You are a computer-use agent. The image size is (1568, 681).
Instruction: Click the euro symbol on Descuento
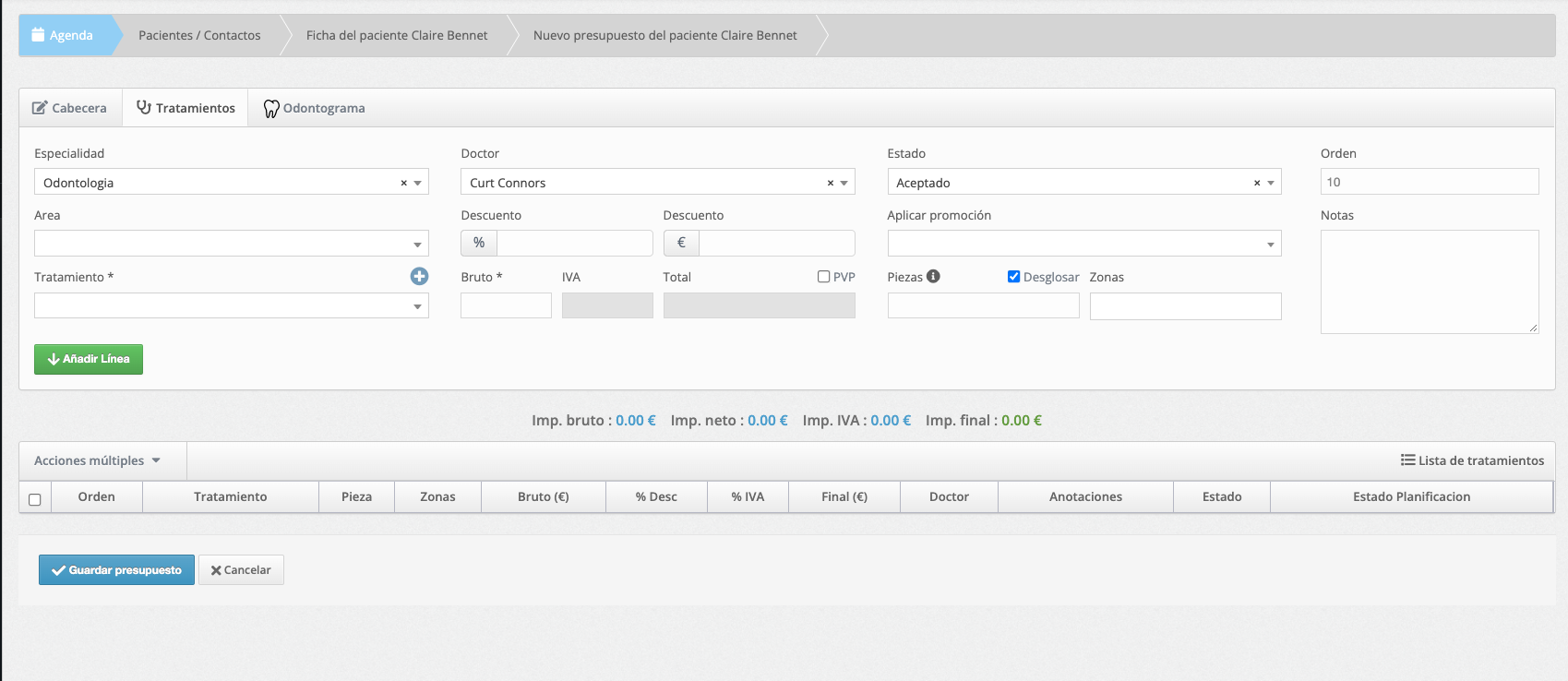tap(681, 243)
